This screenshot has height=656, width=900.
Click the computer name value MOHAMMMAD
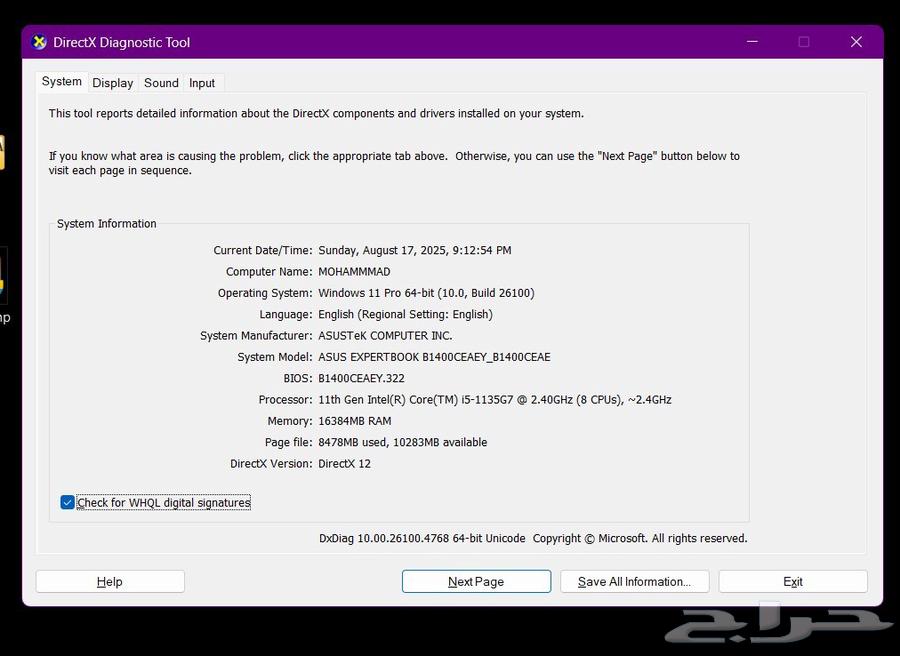[x=354, y=271]
